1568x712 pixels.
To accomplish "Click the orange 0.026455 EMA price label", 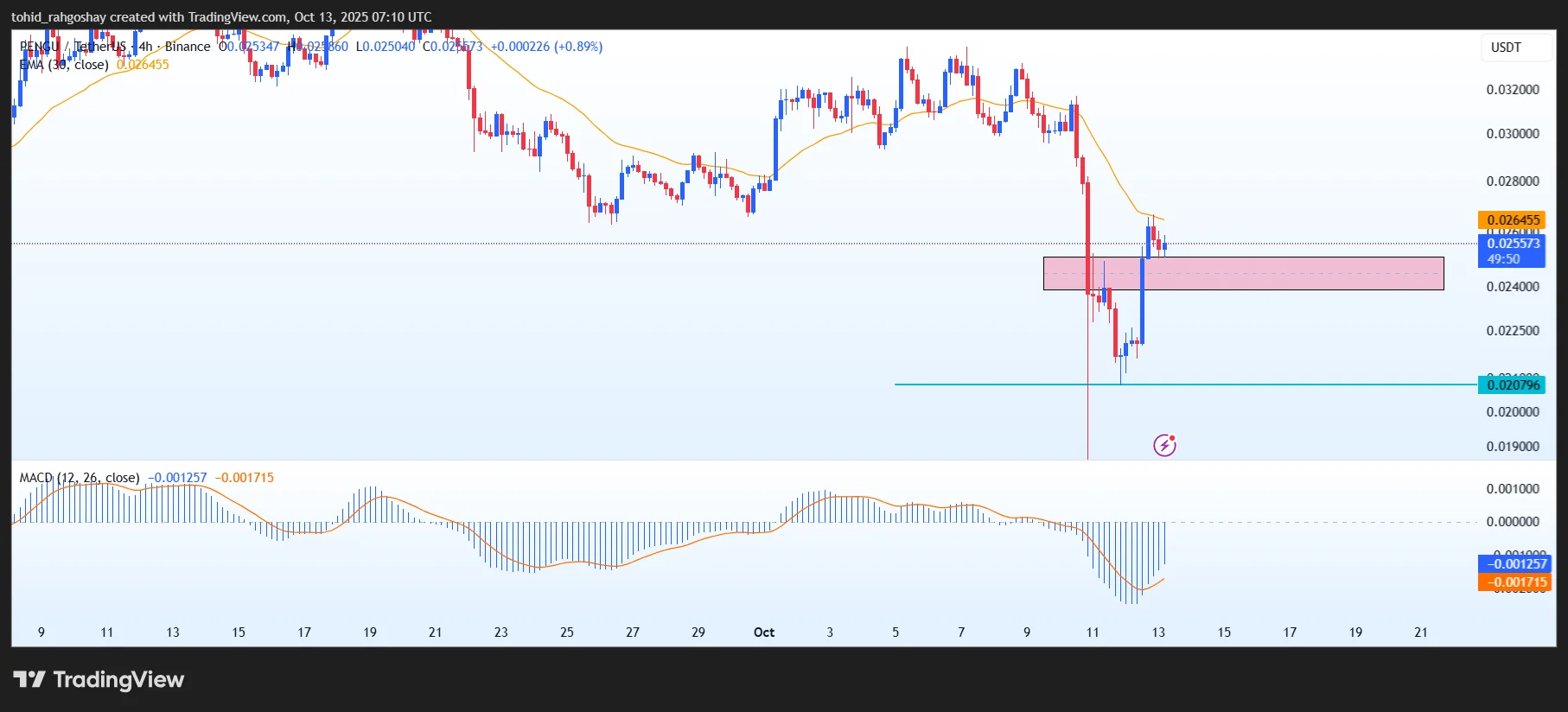I will [x=1513, y=220].
